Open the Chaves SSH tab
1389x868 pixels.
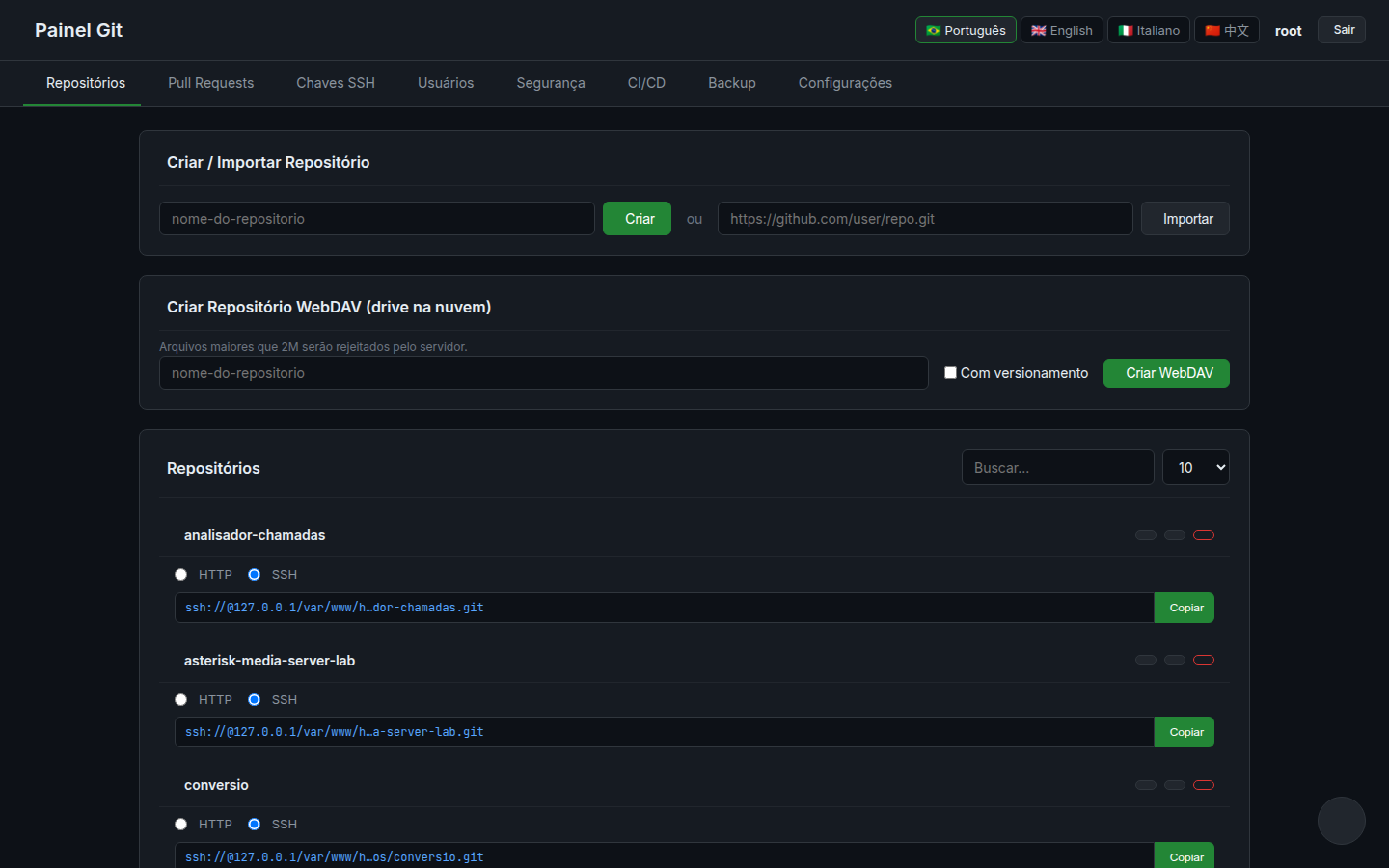[336, 83]
